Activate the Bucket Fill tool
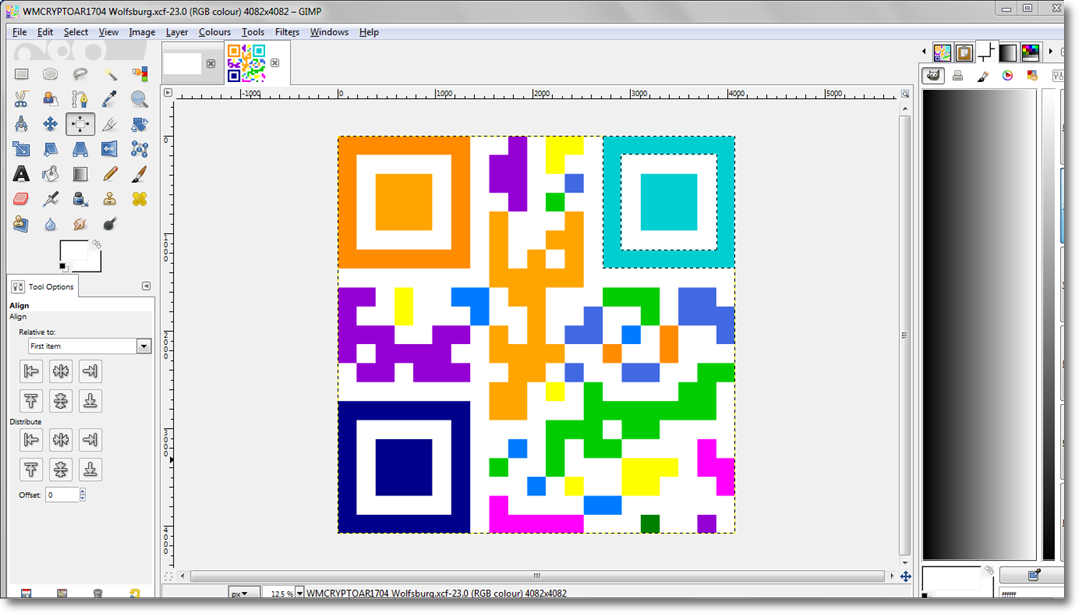This screenshot has height=615, width=1080. pos(50,174)
